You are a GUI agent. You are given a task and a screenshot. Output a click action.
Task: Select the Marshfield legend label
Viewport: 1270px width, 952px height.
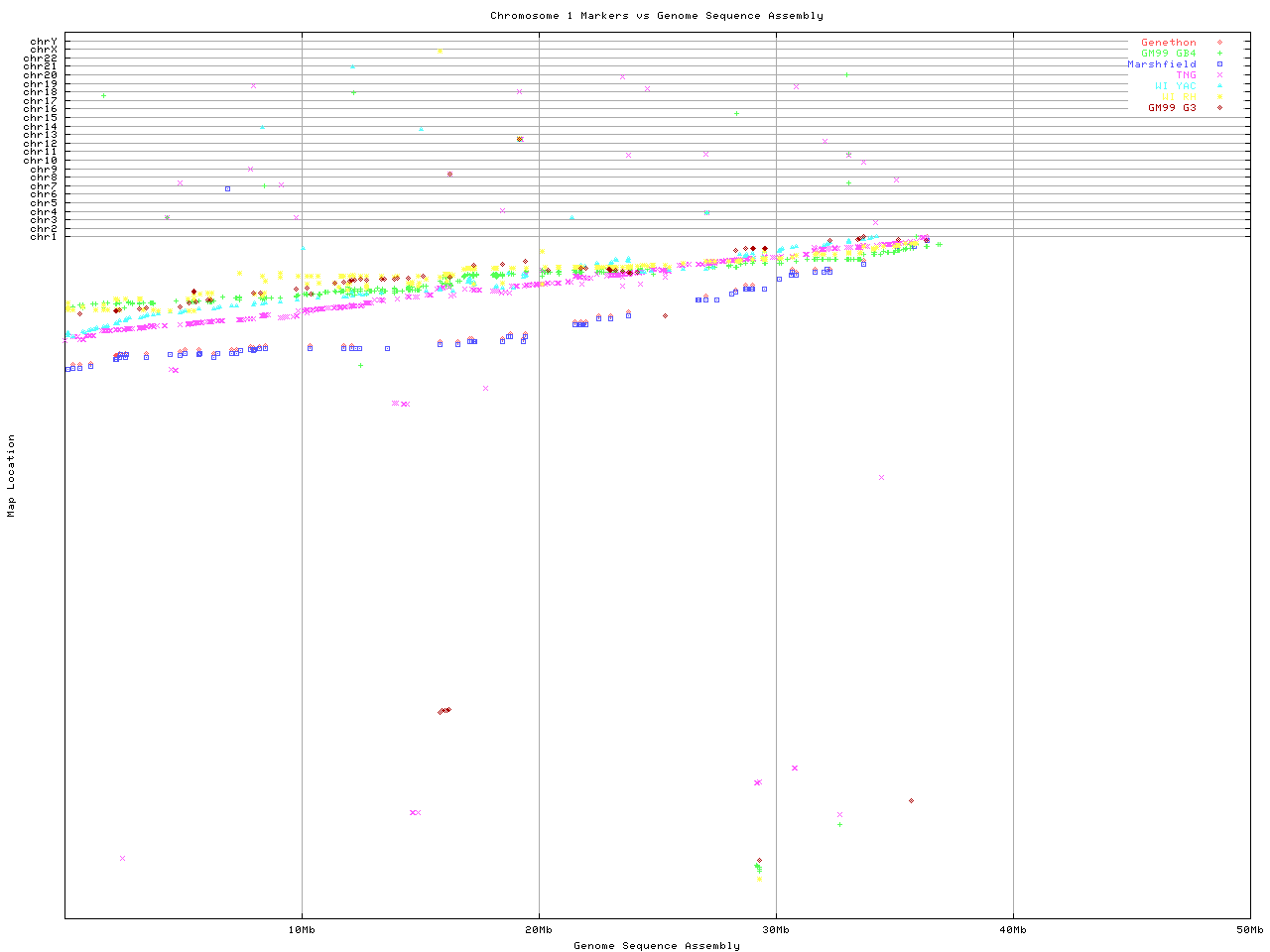point(1161,64)
